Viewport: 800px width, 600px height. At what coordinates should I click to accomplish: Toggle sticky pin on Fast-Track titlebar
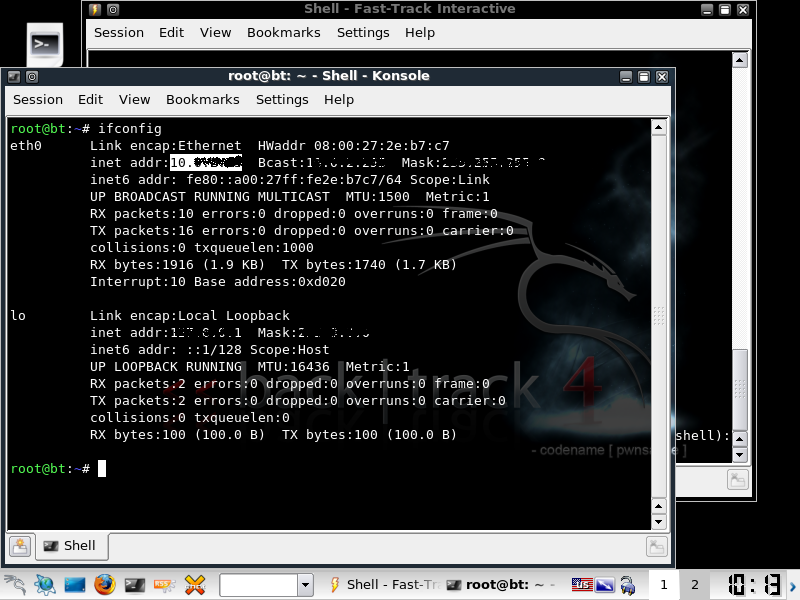113,9
